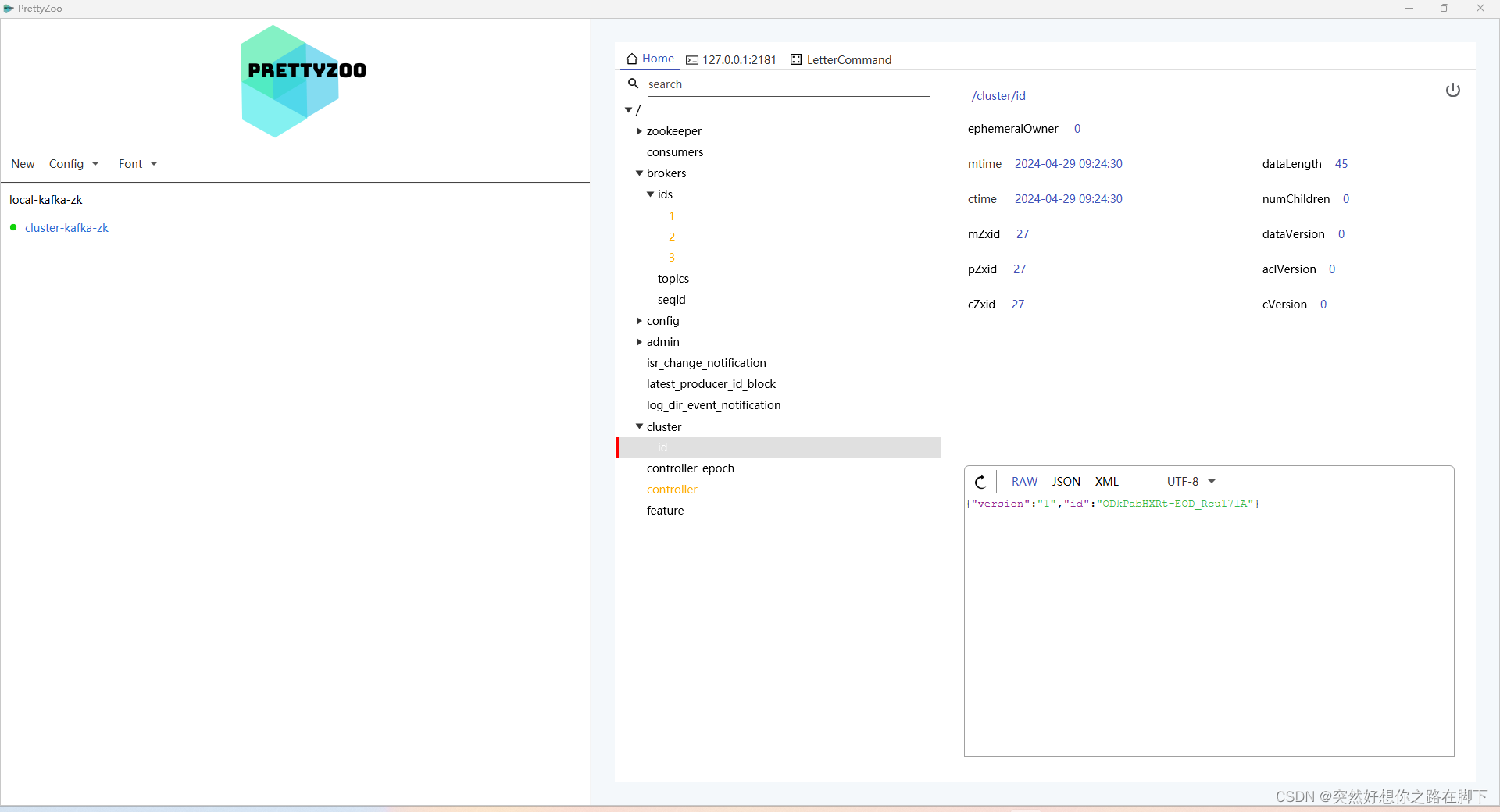Viewport: 1500px width, 812px height.
Task: Click the numChildren value 0
Action: pos(1345,199)
